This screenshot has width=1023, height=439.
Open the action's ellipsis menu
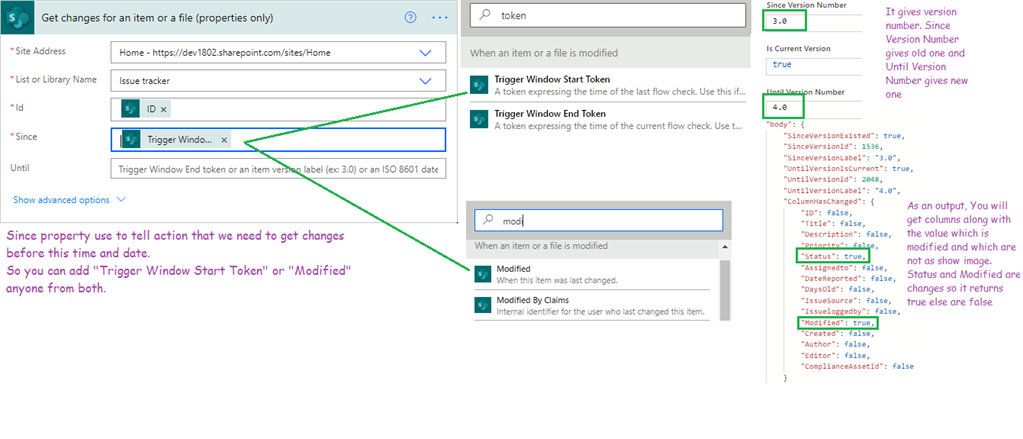pos(440,18)
